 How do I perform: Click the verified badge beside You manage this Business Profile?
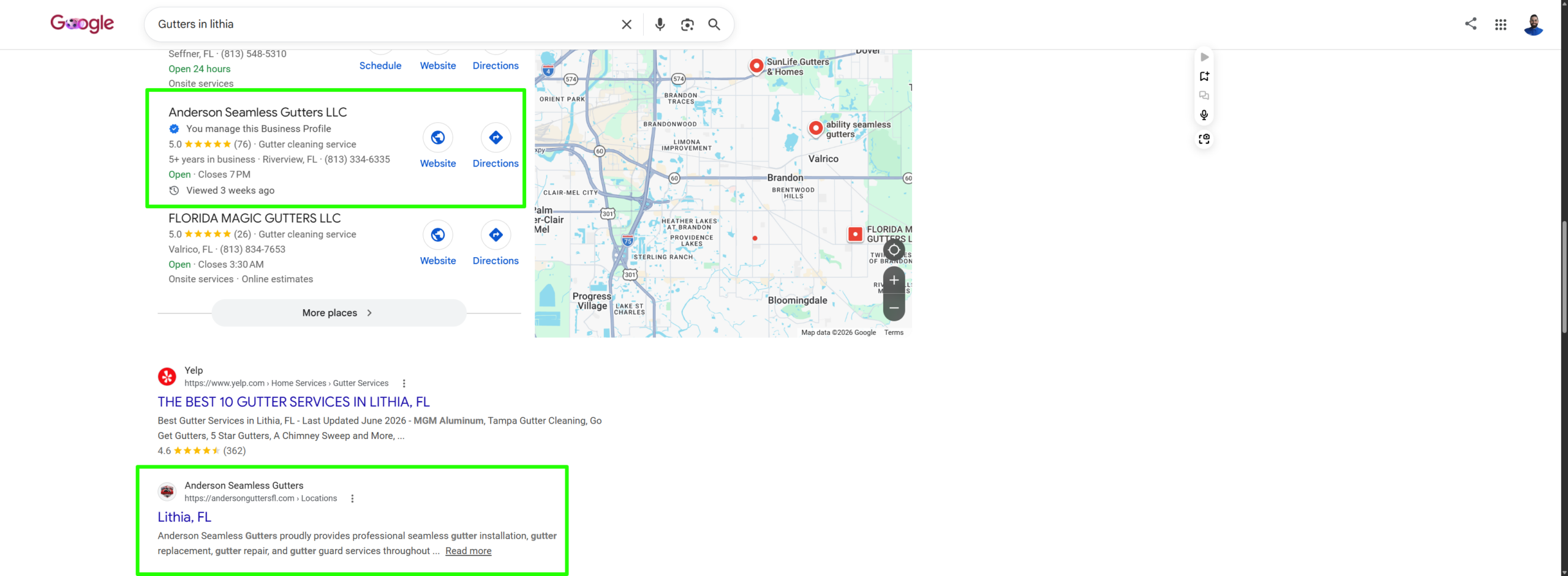(174, 129)
